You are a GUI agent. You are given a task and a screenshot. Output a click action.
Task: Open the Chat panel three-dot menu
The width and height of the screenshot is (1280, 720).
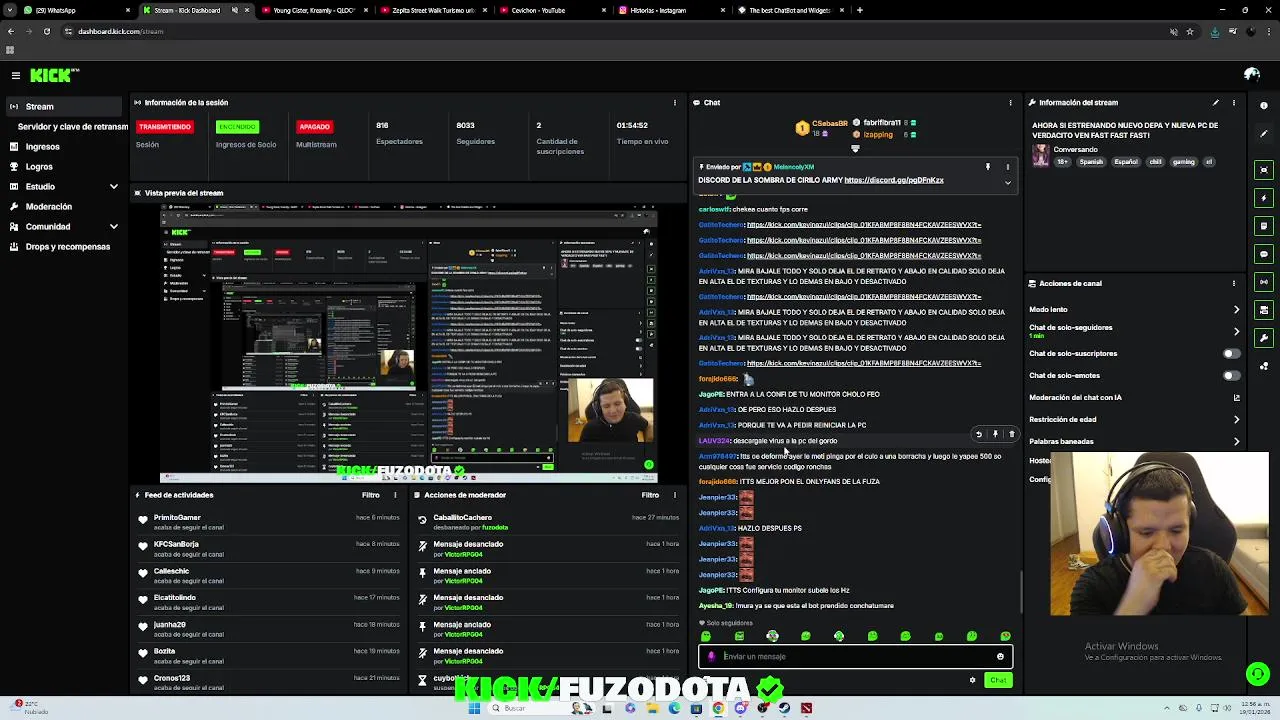coord(1010,103)
